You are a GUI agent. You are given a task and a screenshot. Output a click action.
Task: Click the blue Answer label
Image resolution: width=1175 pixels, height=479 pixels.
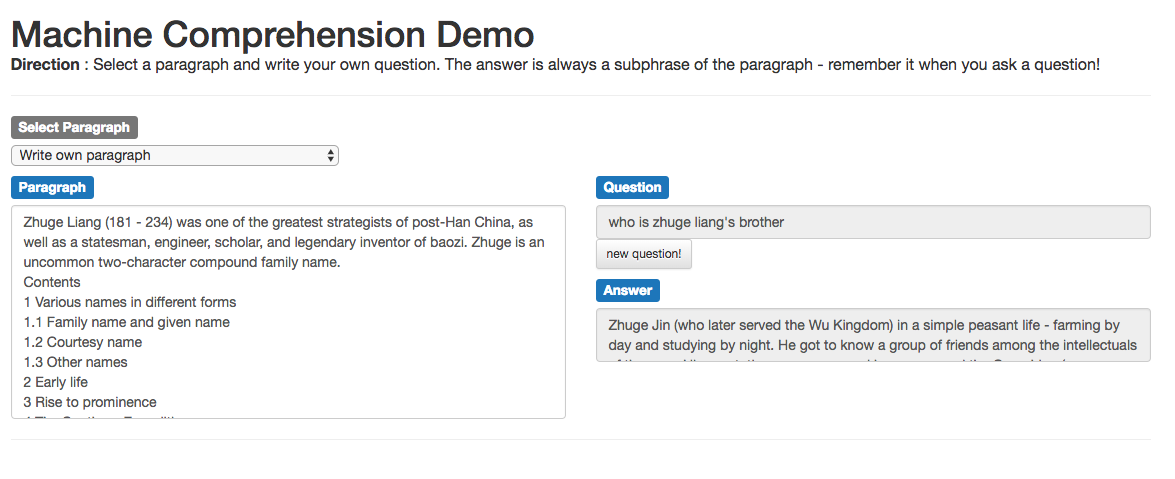(x=628, y=290)
